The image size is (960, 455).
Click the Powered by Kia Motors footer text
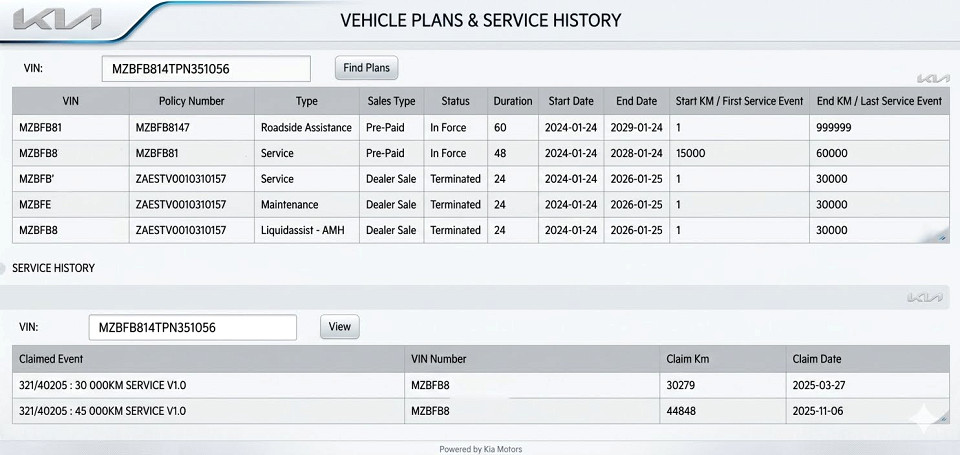[x=481, y=449]
